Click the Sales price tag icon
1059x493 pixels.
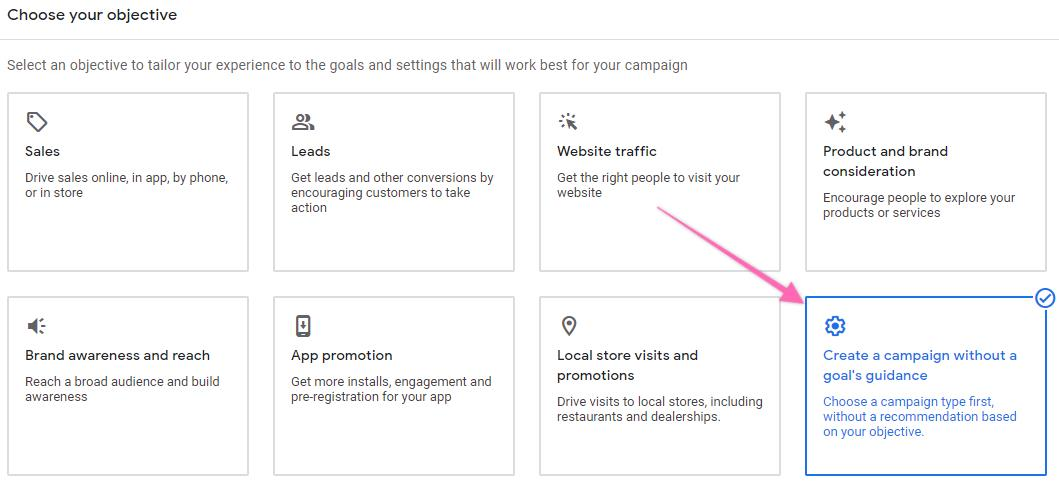(37, 122)
